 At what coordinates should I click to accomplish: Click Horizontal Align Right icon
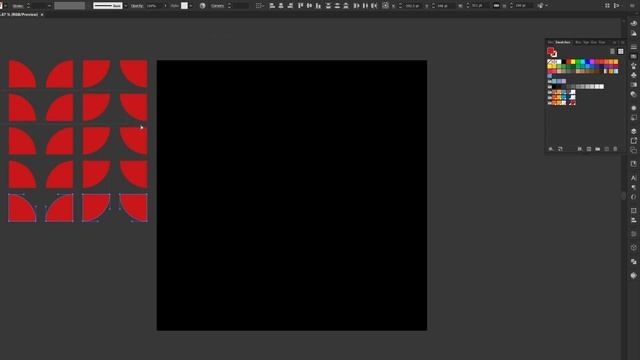point(290,6)
